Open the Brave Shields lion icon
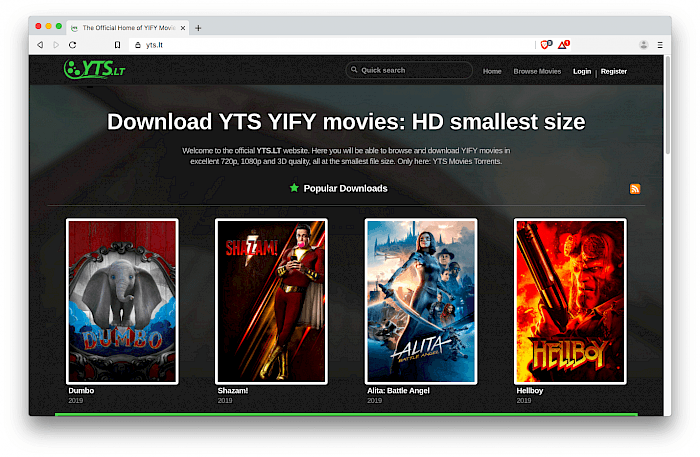The image size is (700, 457). [x=546, y=44]
